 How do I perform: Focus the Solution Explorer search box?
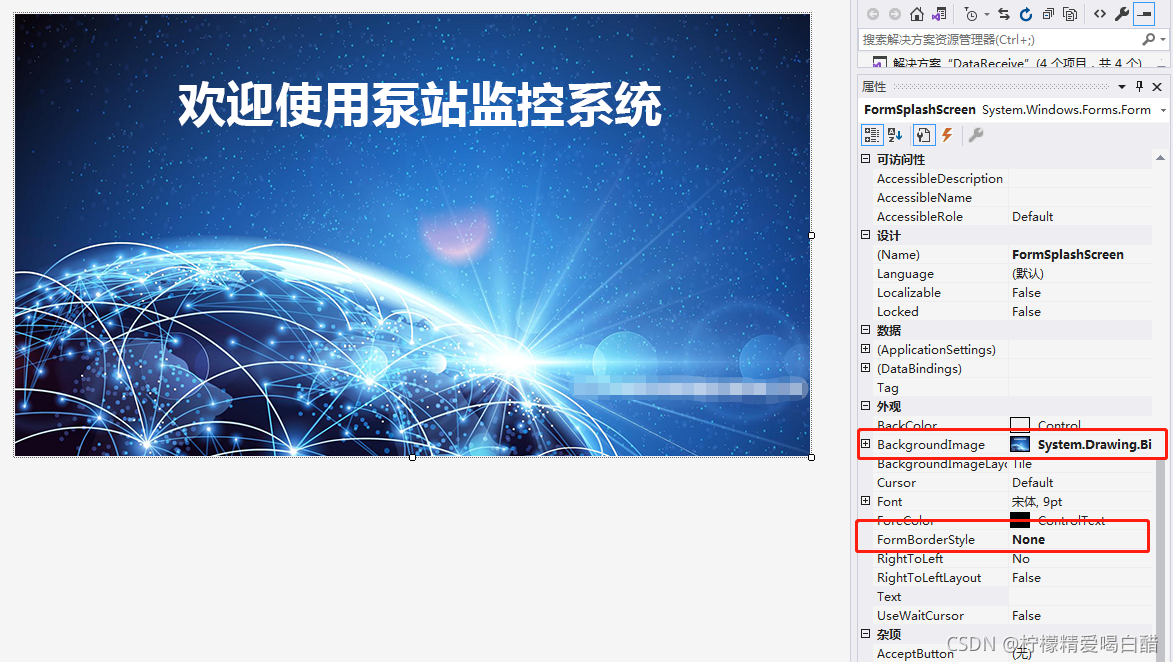click(999, 40)
